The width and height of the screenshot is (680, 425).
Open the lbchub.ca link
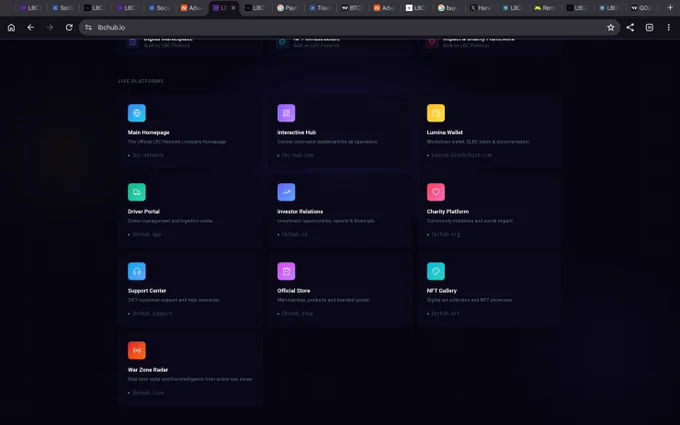[x=294, y=234]
